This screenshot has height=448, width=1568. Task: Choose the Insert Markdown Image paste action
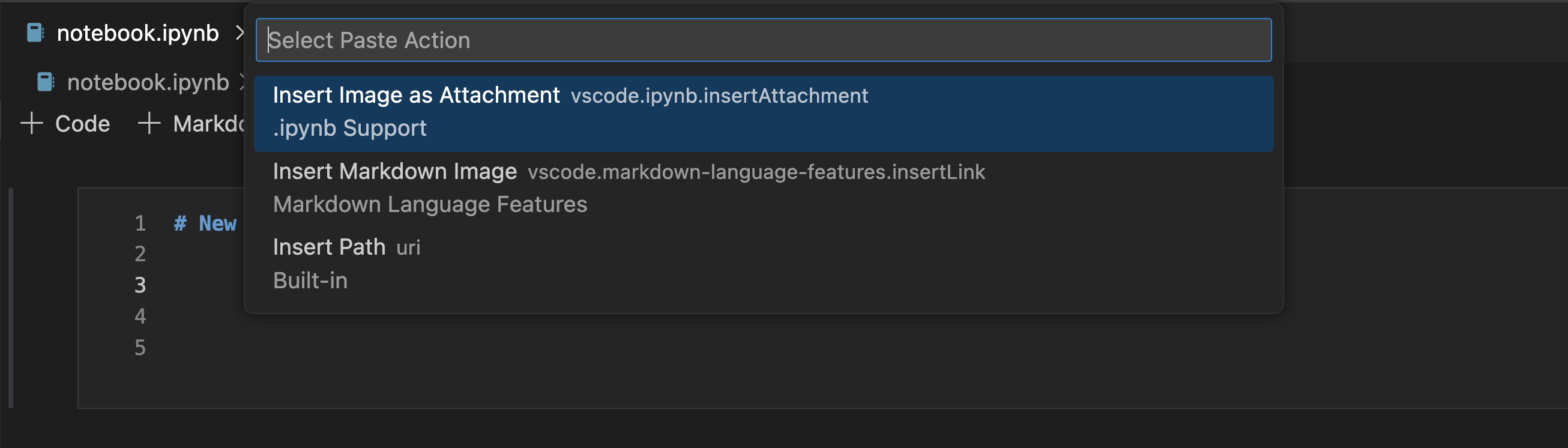click(394, 172)
